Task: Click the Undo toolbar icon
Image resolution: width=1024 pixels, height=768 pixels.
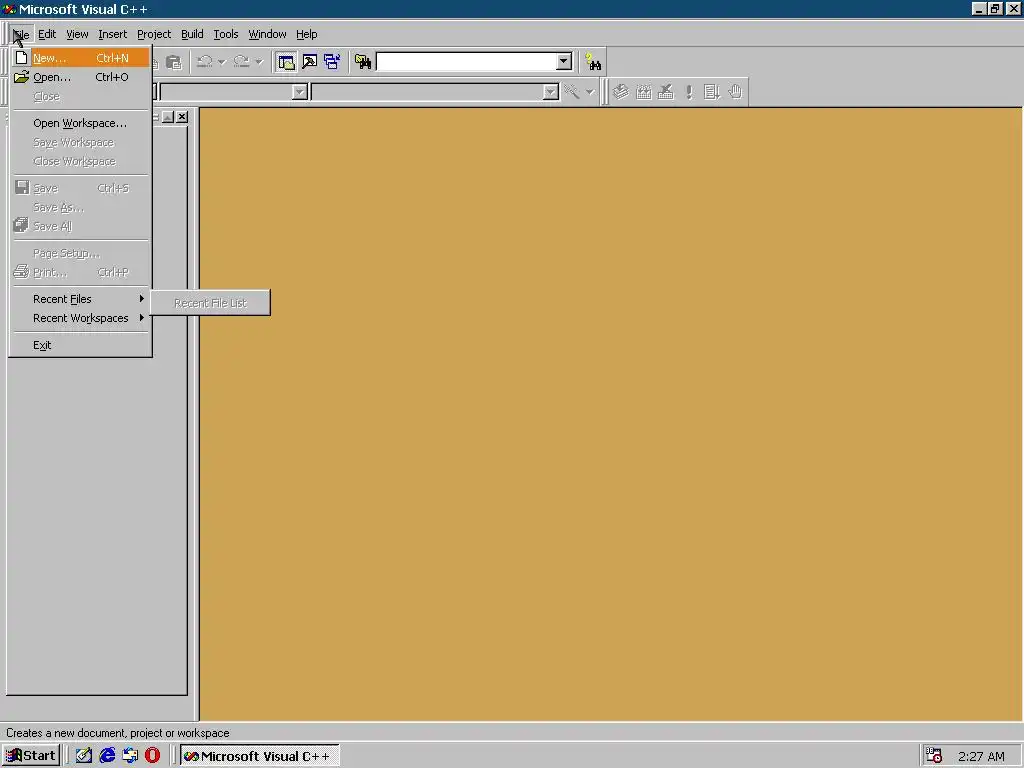Action: (x=205, y=62)
